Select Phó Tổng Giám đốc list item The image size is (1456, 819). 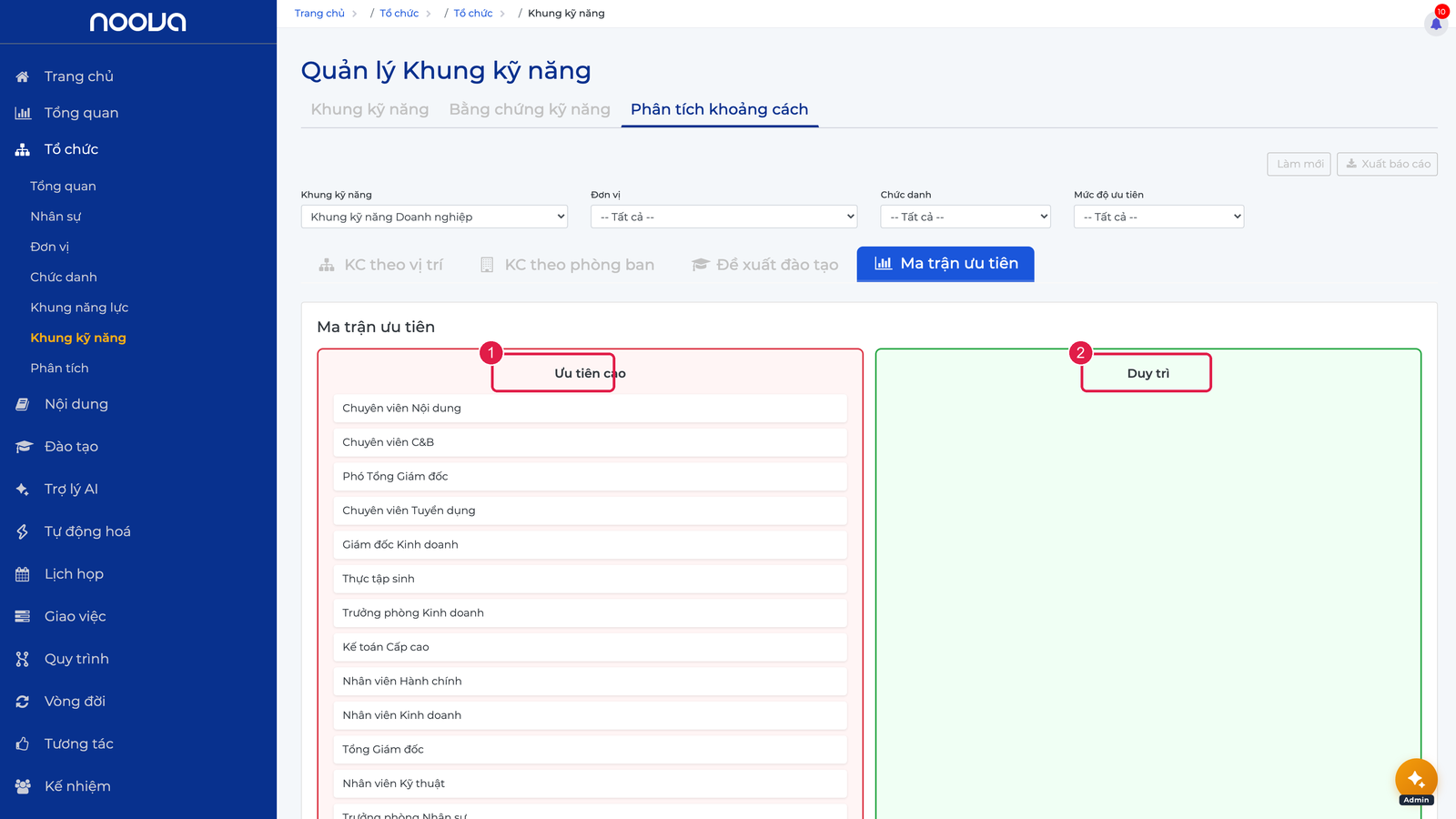pyautogui.click(x=590, y=477)
